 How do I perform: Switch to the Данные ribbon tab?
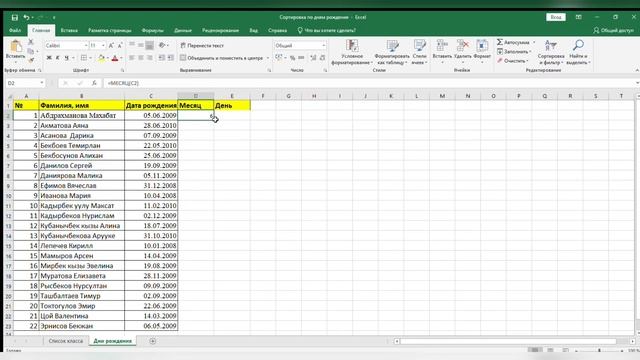pos(183,30)
